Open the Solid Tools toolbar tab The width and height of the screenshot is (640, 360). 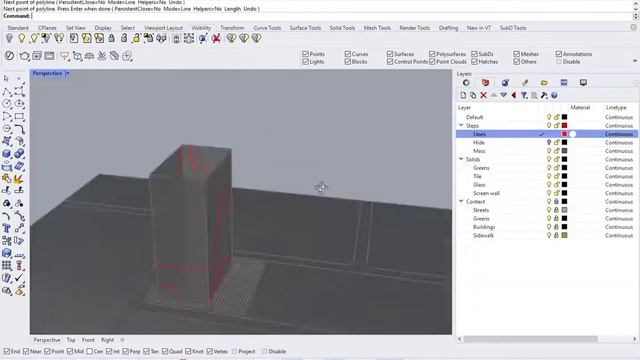coord(342,28)
